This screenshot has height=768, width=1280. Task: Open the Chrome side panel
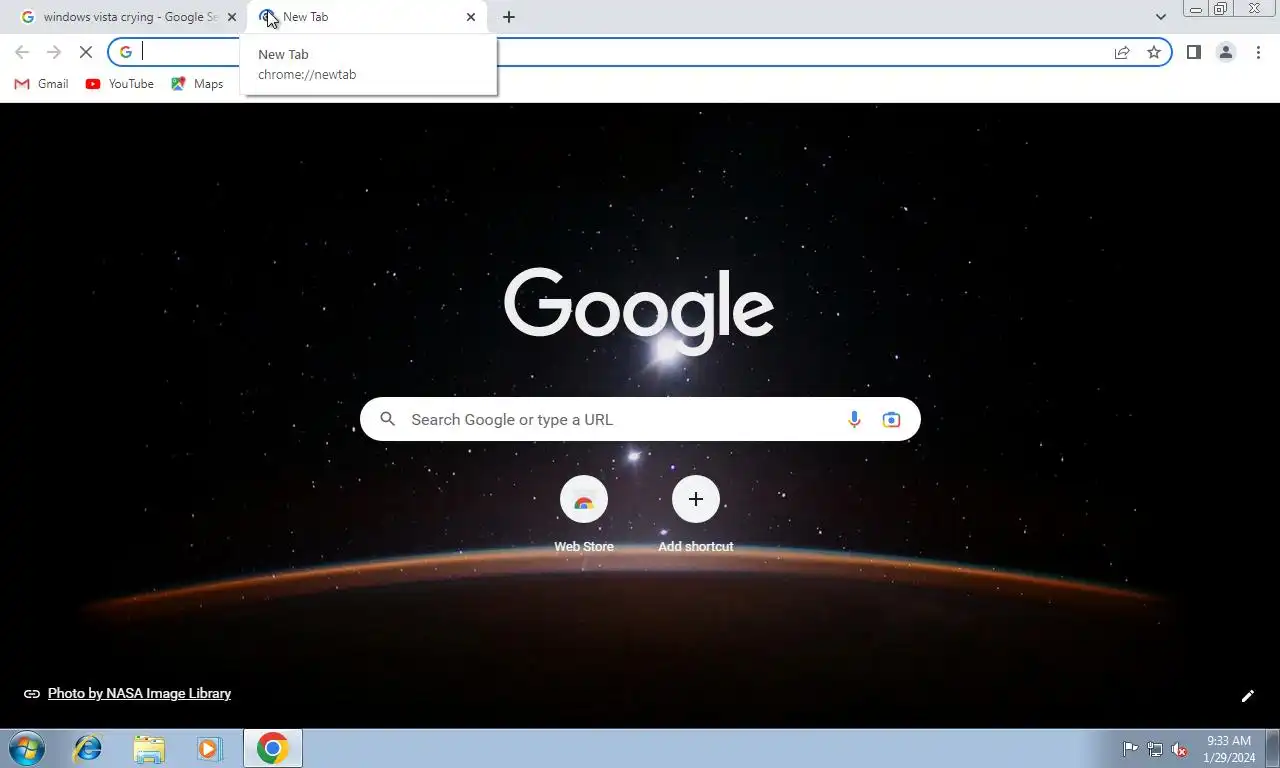click(1193, 52)
